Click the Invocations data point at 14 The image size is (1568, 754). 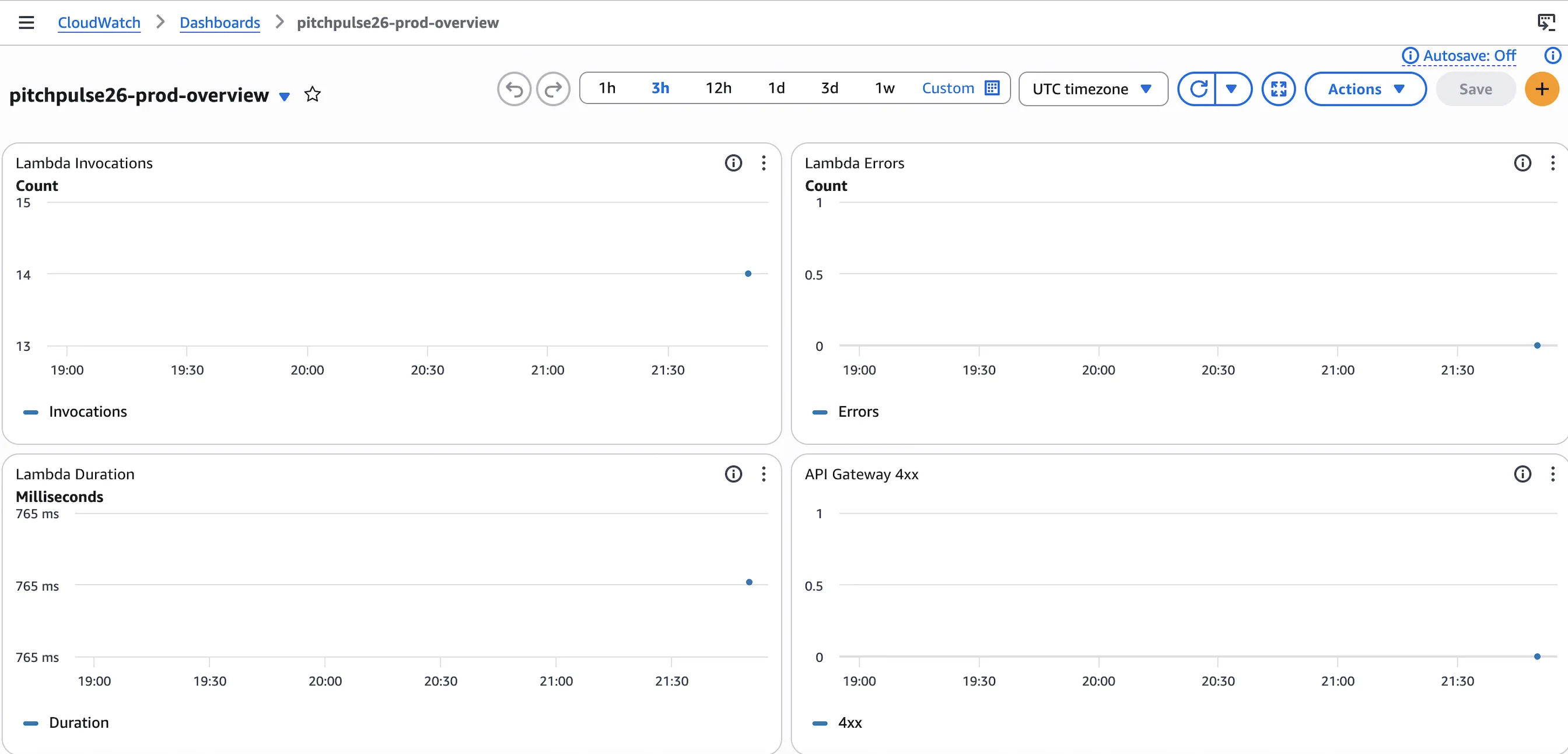(x=748, y=274)
